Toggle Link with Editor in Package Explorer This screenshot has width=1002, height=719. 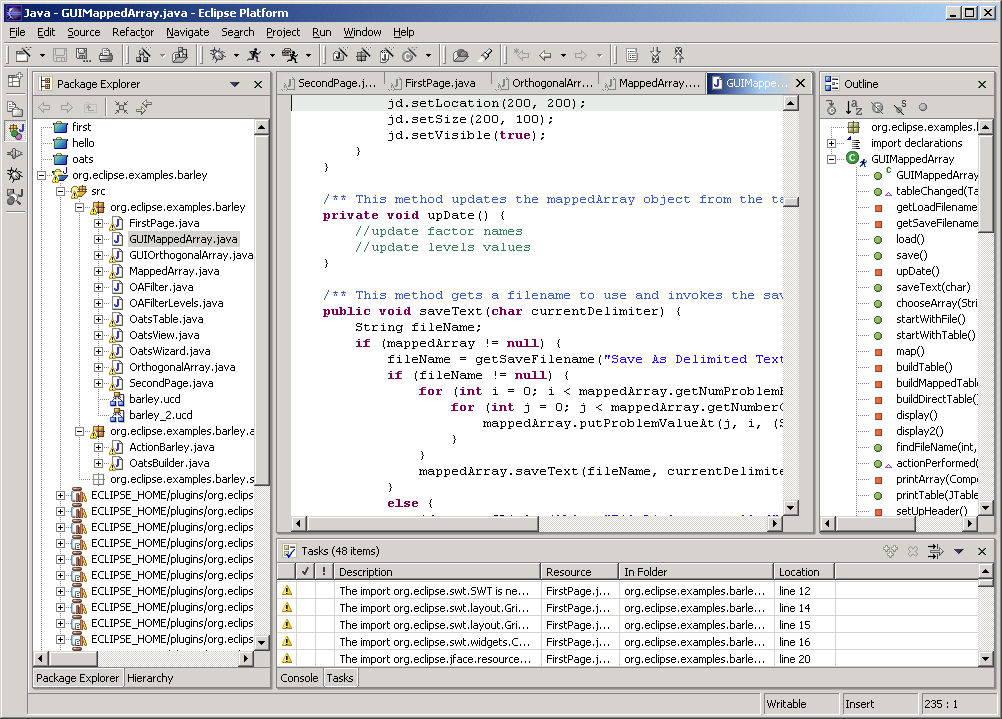point(144,108)
